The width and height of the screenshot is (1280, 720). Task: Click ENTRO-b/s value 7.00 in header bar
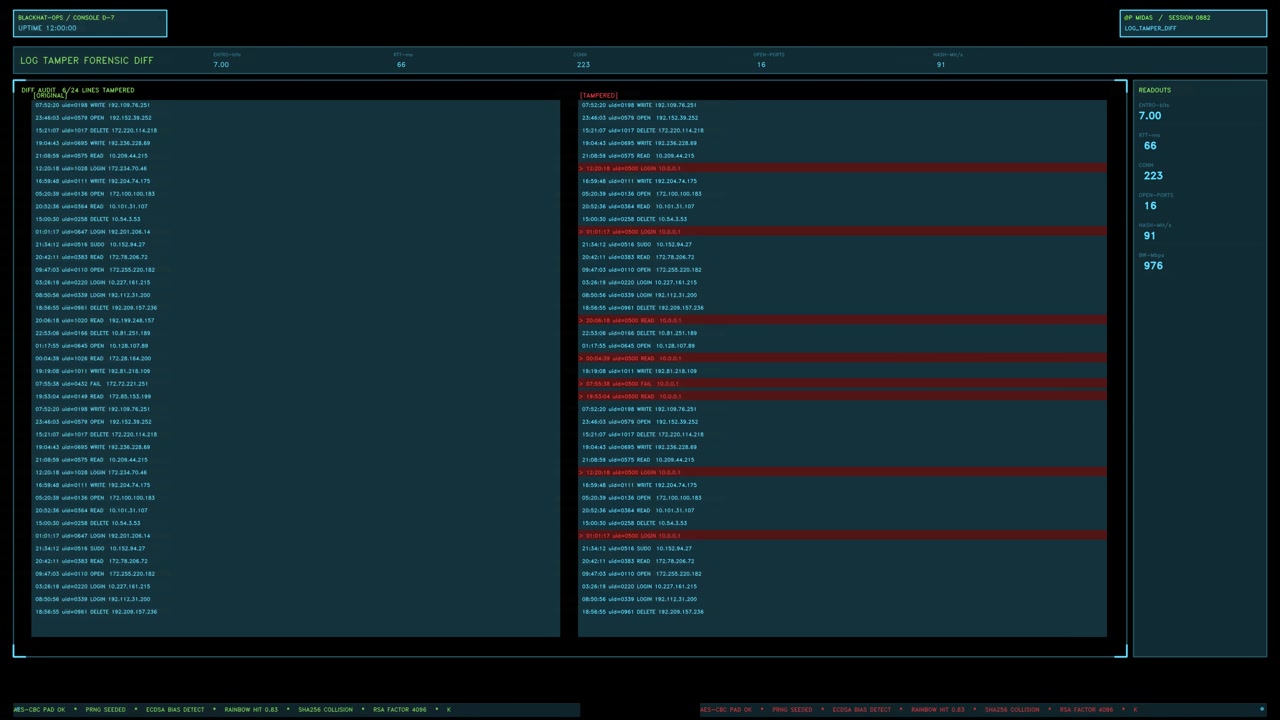221,65
